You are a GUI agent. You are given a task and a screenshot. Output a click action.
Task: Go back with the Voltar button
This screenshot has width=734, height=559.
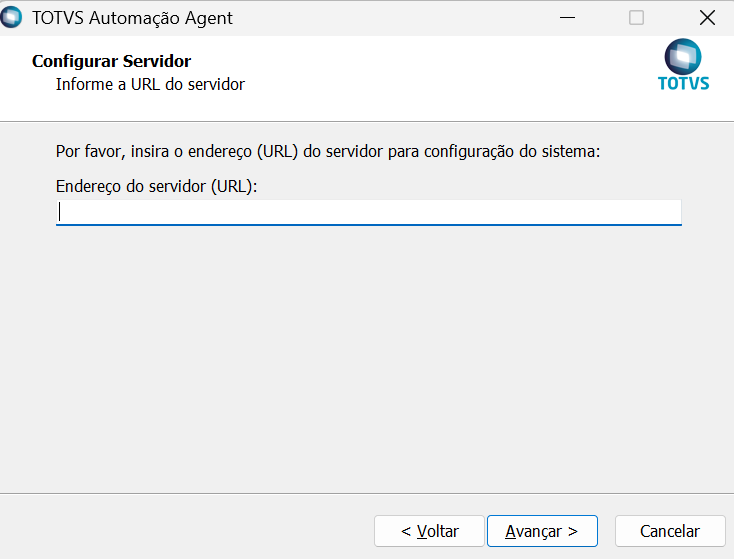[x=429, y=531]
